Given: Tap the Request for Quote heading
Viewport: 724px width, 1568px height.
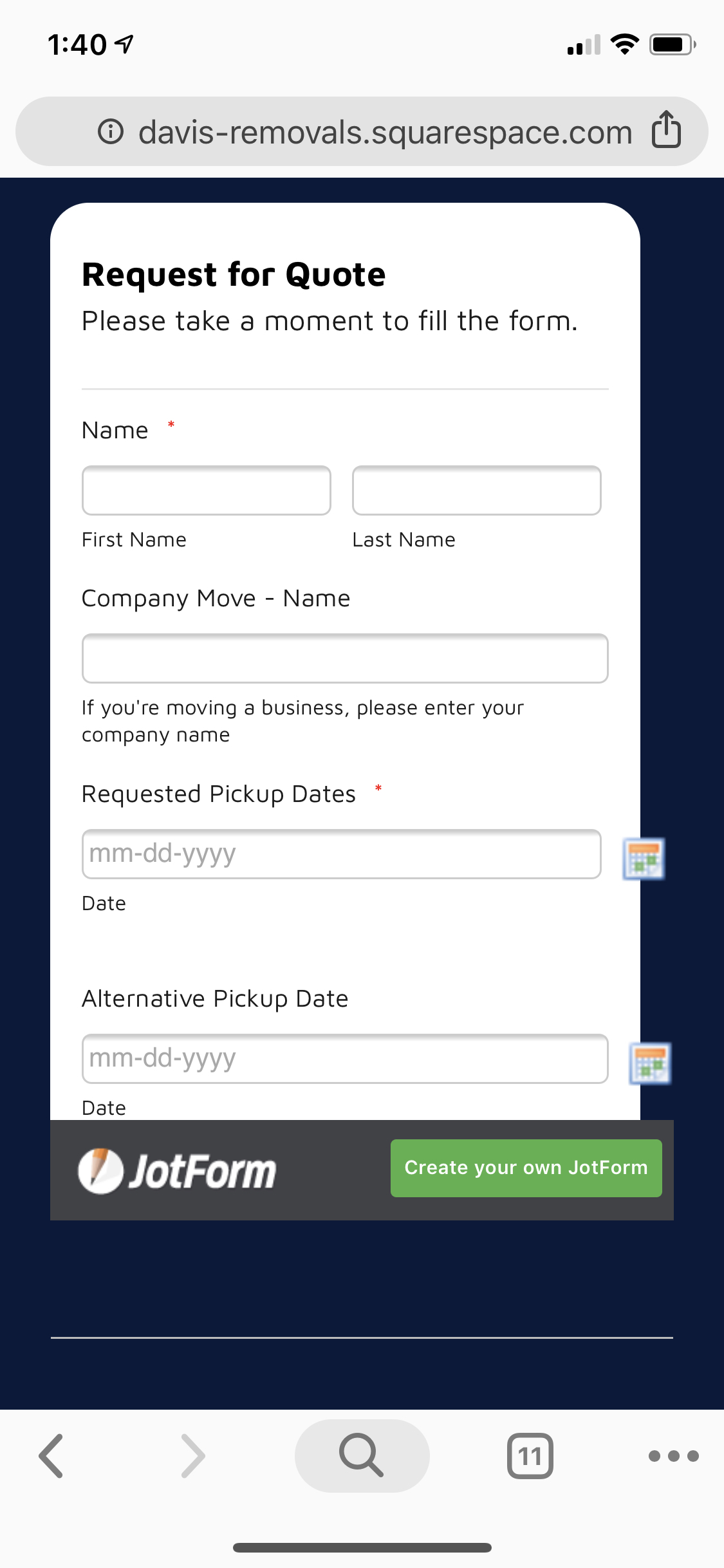Looking at the screenshot, I should click(234, 275).
